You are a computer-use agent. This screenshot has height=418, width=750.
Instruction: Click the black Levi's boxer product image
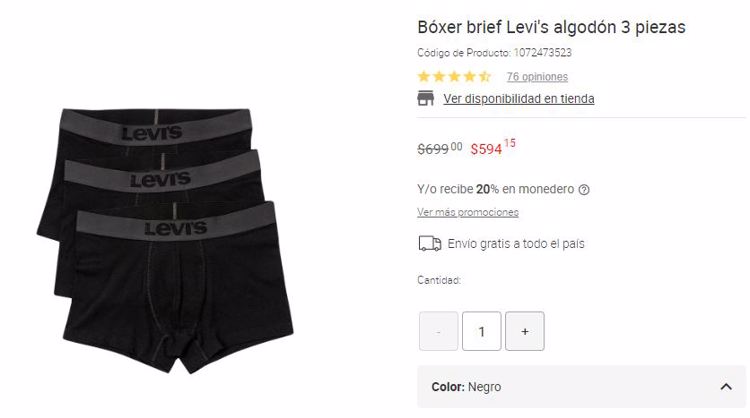[165, 241]
